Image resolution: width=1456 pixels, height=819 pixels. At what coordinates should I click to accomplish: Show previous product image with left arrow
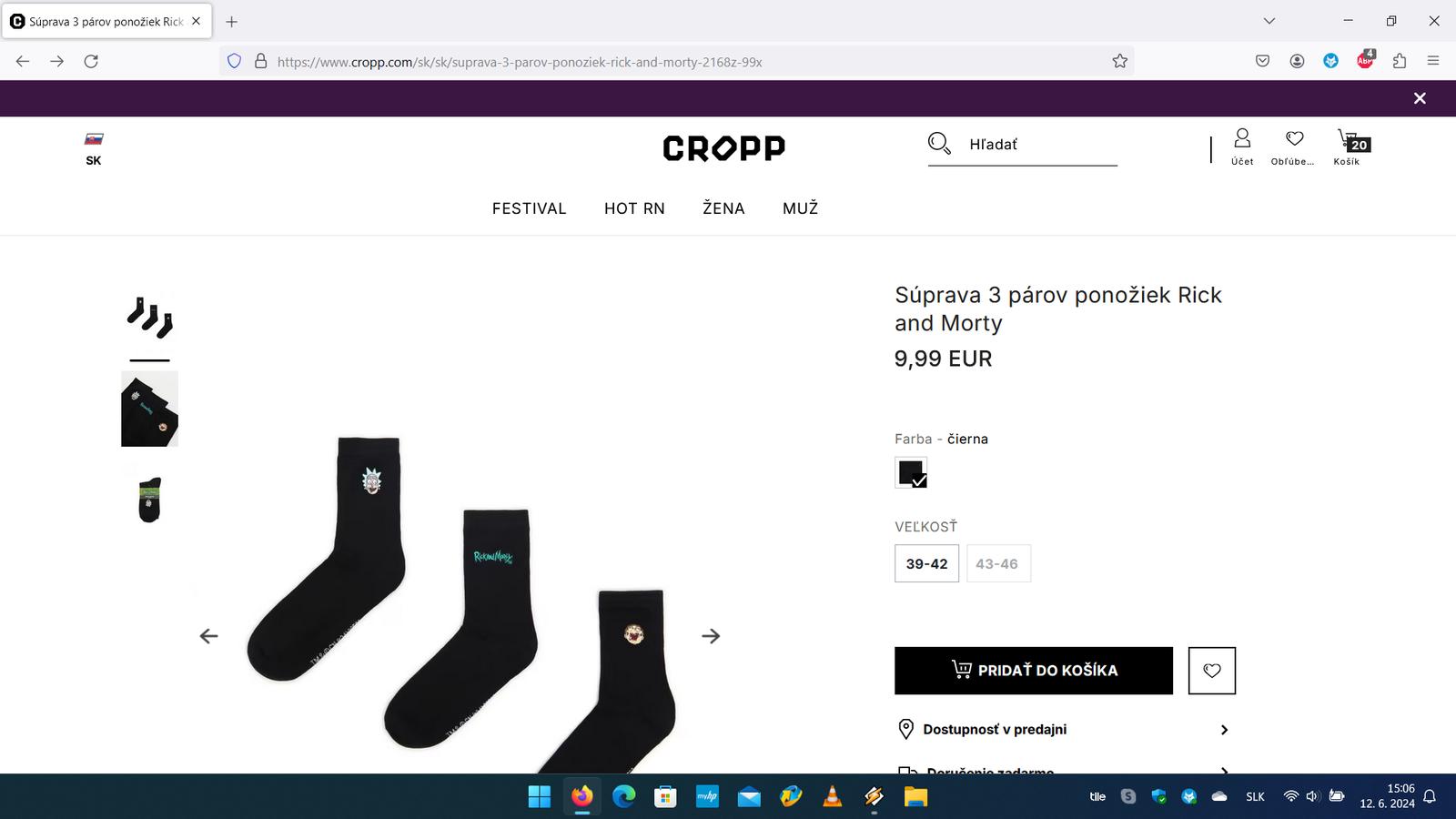[208, 636]
